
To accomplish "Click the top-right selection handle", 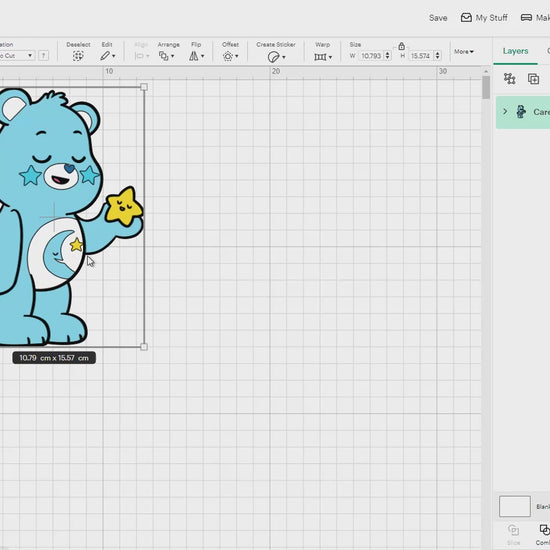I will click(144, 87).
